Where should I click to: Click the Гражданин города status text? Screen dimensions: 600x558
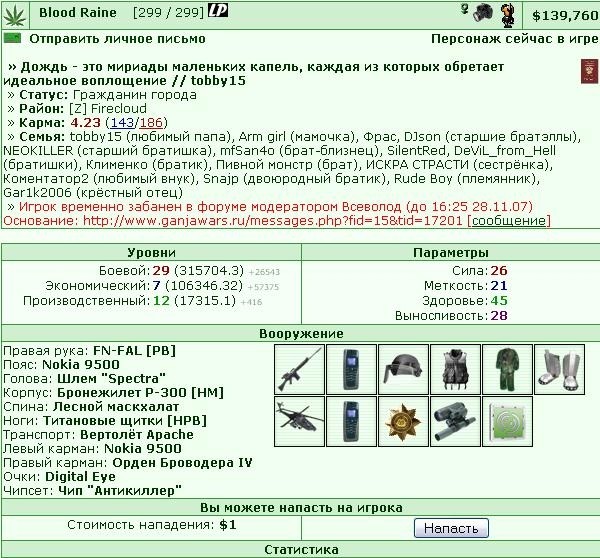[x=135, y=95]
